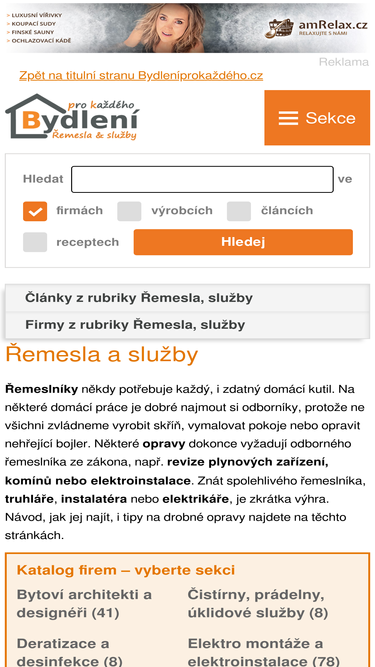
Task: Enable the výrobcích checkbox
Action: coord(129,211)
